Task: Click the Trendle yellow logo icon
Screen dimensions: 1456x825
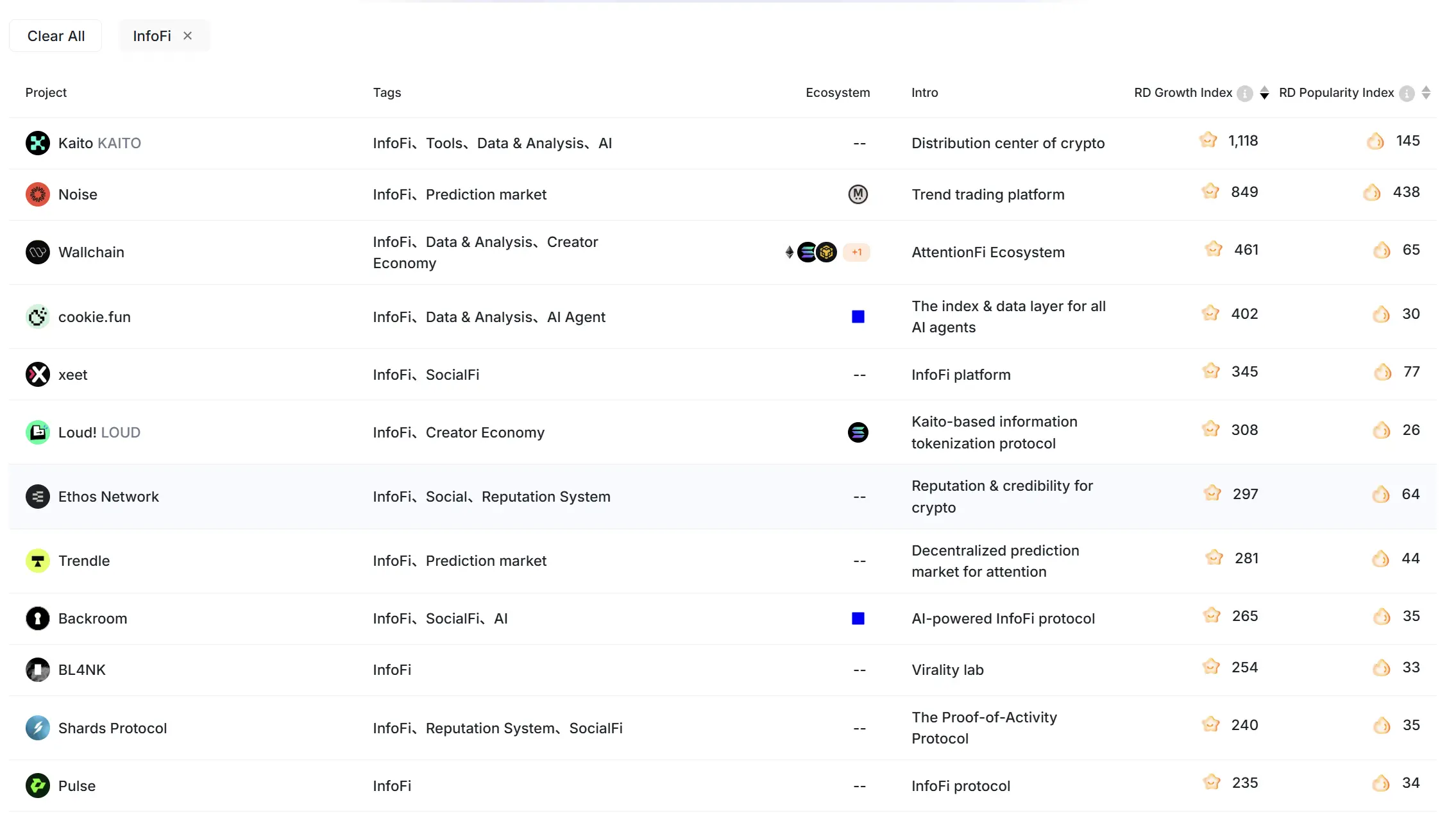Action: (x=38, y=561)
